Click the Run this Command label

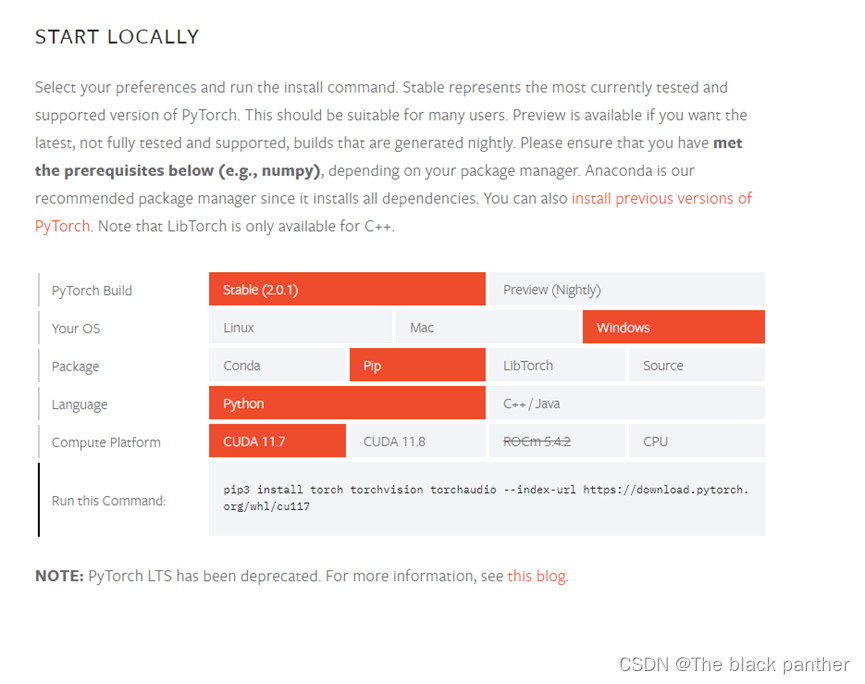click(109, 500)
